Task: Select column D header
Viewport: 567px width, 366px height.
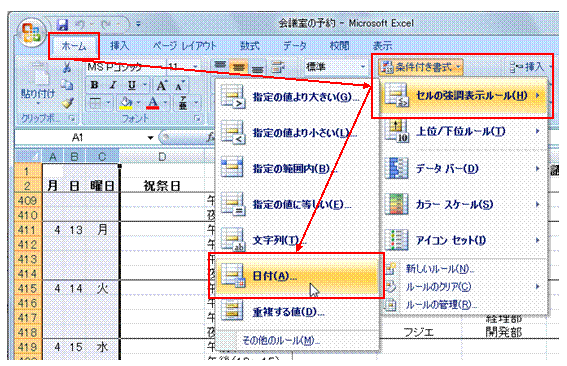Action: coord(162,157)
